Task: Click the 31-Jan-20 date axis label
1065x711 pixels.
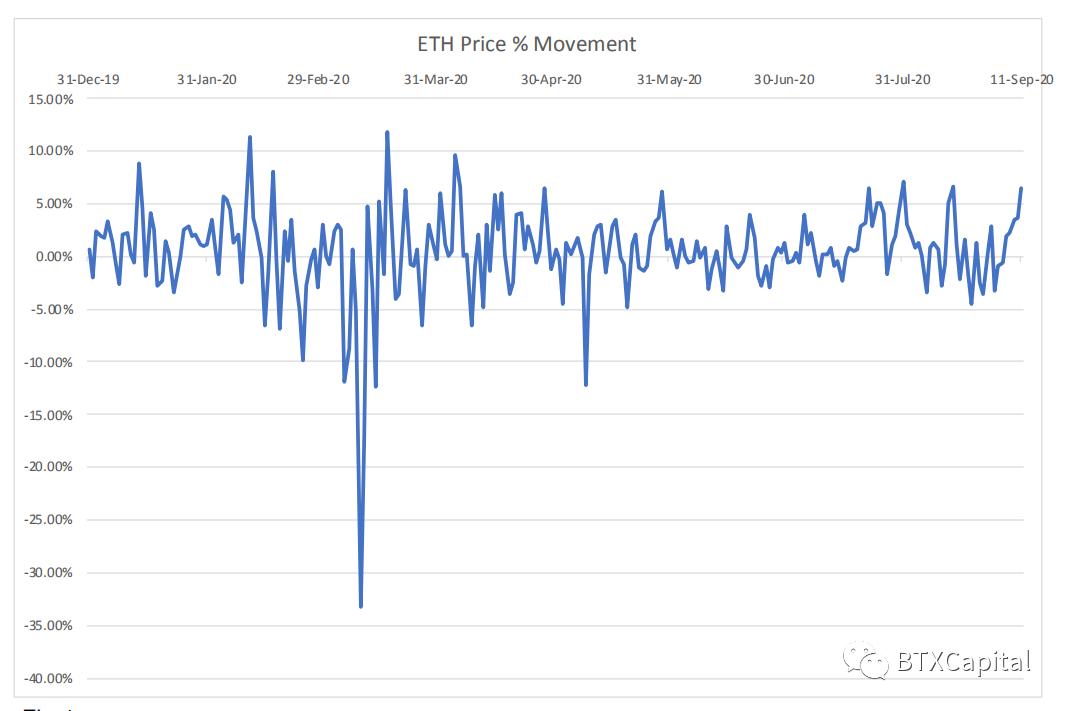Action: pyautogui.click(x=206, y=79)
